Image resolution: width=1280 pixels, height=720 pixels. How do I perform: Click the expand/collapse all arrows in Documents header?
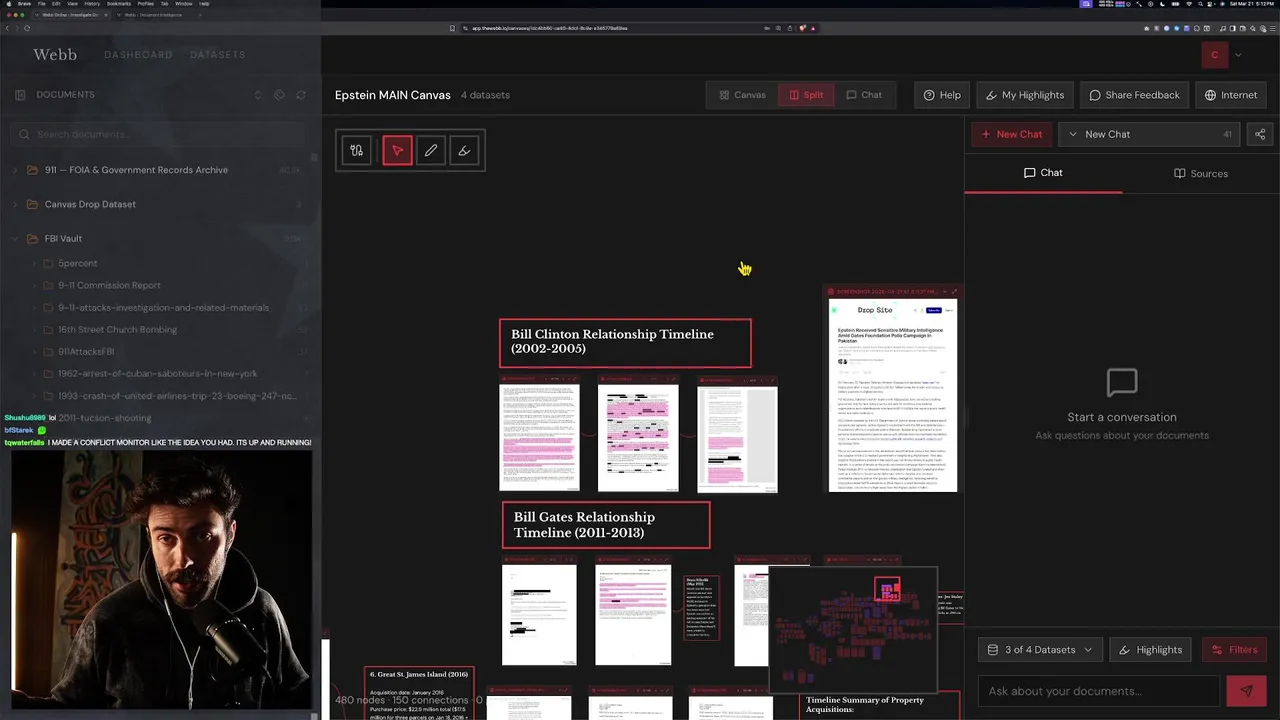[258, 95]
